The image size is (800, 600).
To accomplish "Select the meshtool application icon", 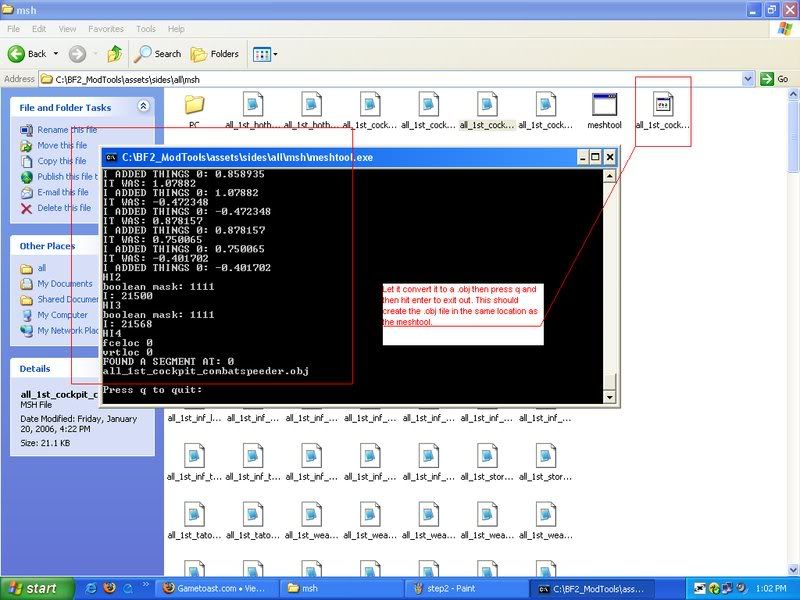I will point(604,110).
